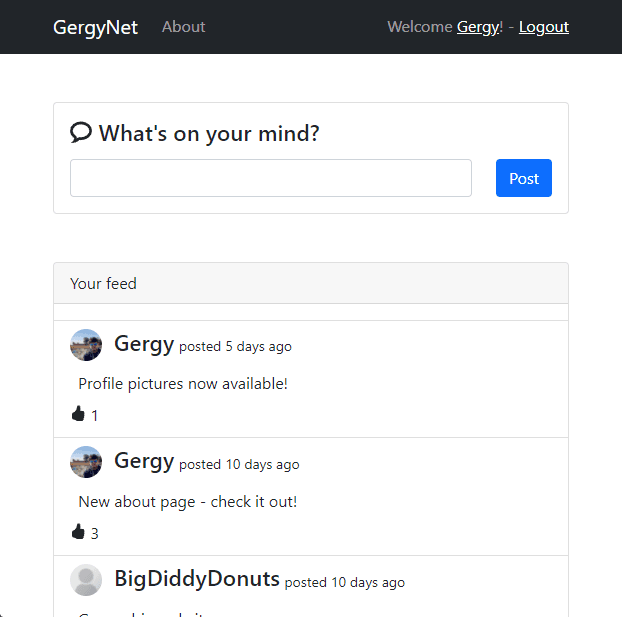Click the like count 3
This screenshot has height=617, width=622.
[94, 534]
